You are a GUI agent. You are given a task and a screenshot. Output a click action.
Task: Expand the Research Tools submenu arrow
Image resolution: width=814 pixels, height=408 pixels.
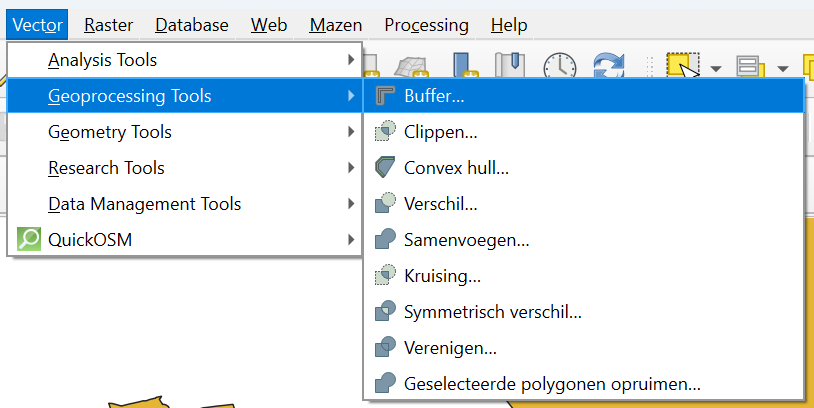coord(351,168)
